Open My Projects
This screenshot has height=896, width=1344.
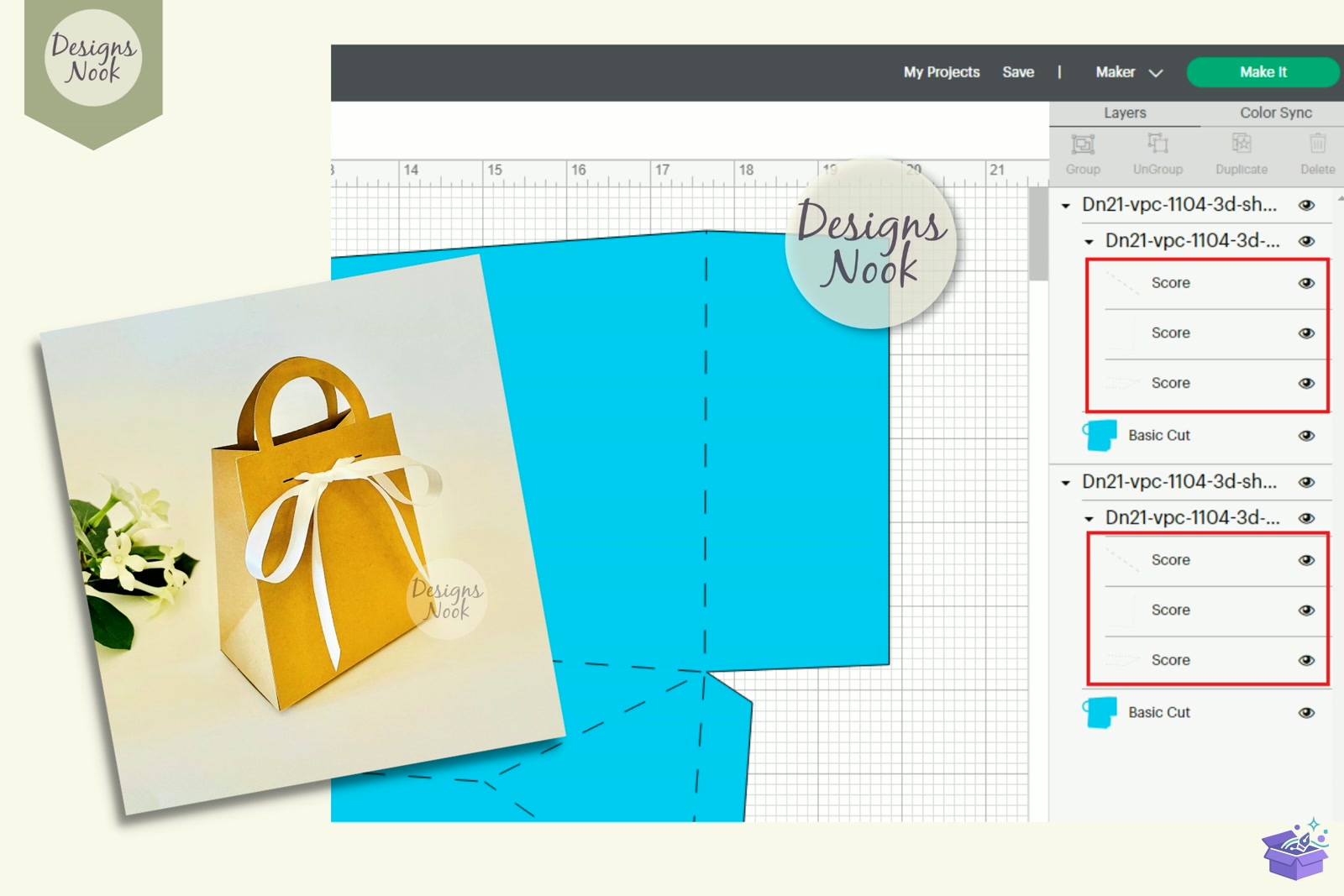click(x=942, y=72)
